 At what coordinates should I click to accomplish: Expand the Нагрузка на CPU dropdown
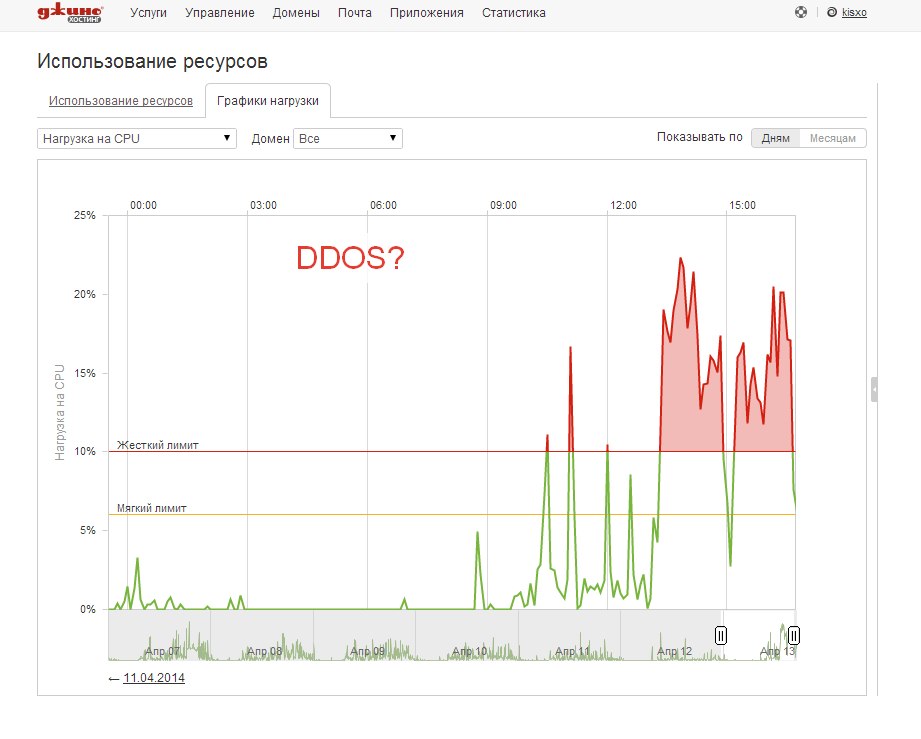[137, 139]
